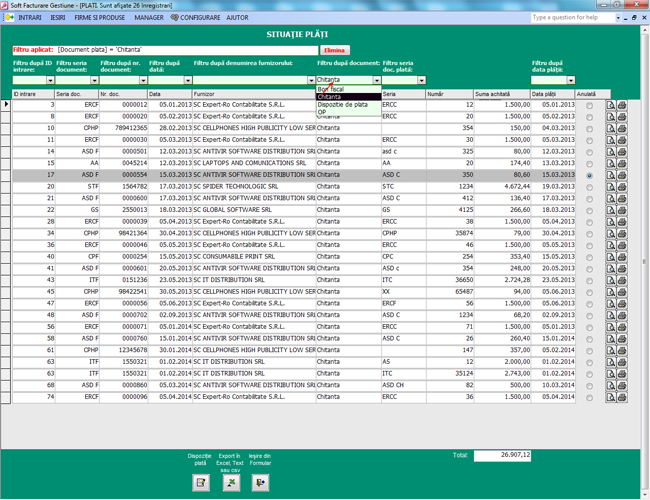Select the record selector for ID intrare 3
650x500 pixels.
coord(6,105)
